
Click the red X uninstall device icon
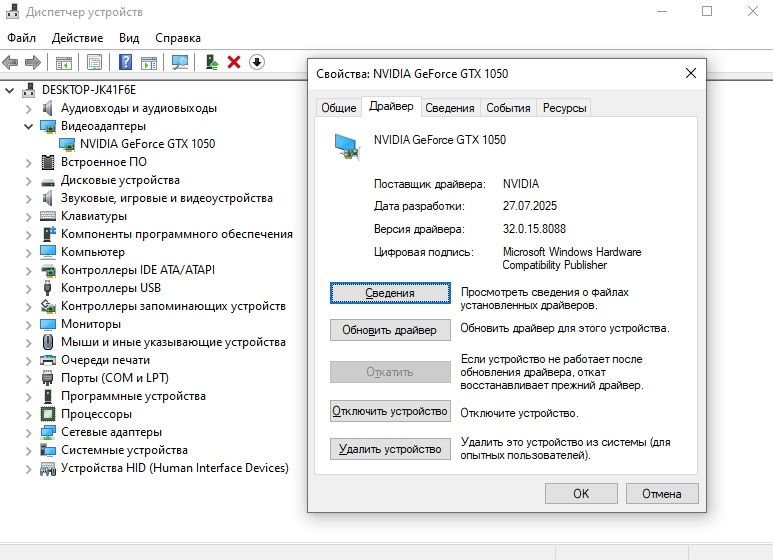tap(234, 62)
